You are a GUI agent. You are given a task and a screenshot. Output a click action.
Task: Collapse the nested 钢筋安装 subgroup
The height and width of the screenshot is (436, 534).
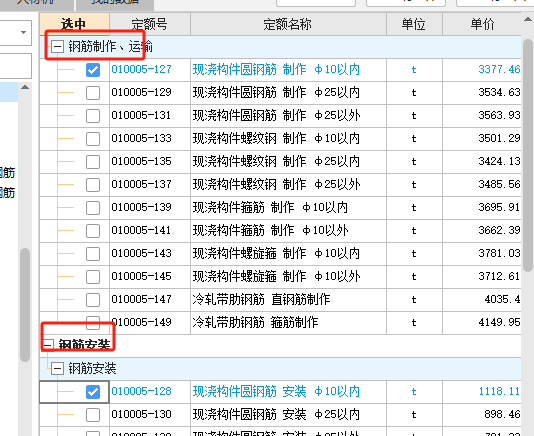[x=57, y=368]
